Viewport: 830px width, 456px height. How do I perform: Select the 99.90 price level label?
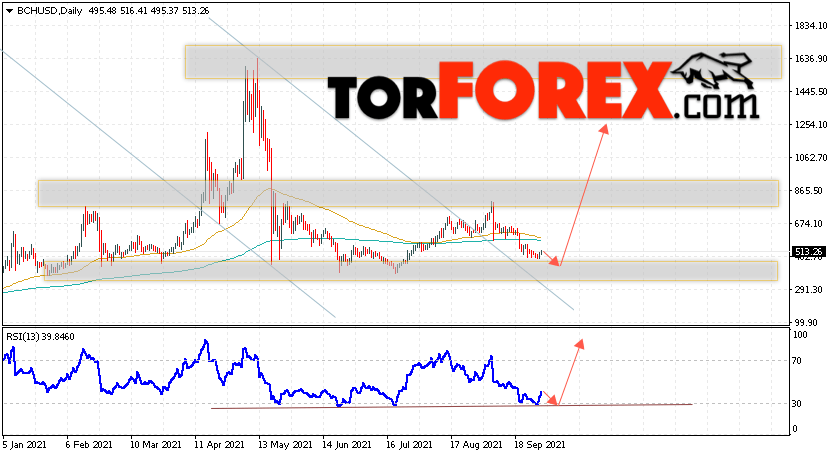[806, 323]
